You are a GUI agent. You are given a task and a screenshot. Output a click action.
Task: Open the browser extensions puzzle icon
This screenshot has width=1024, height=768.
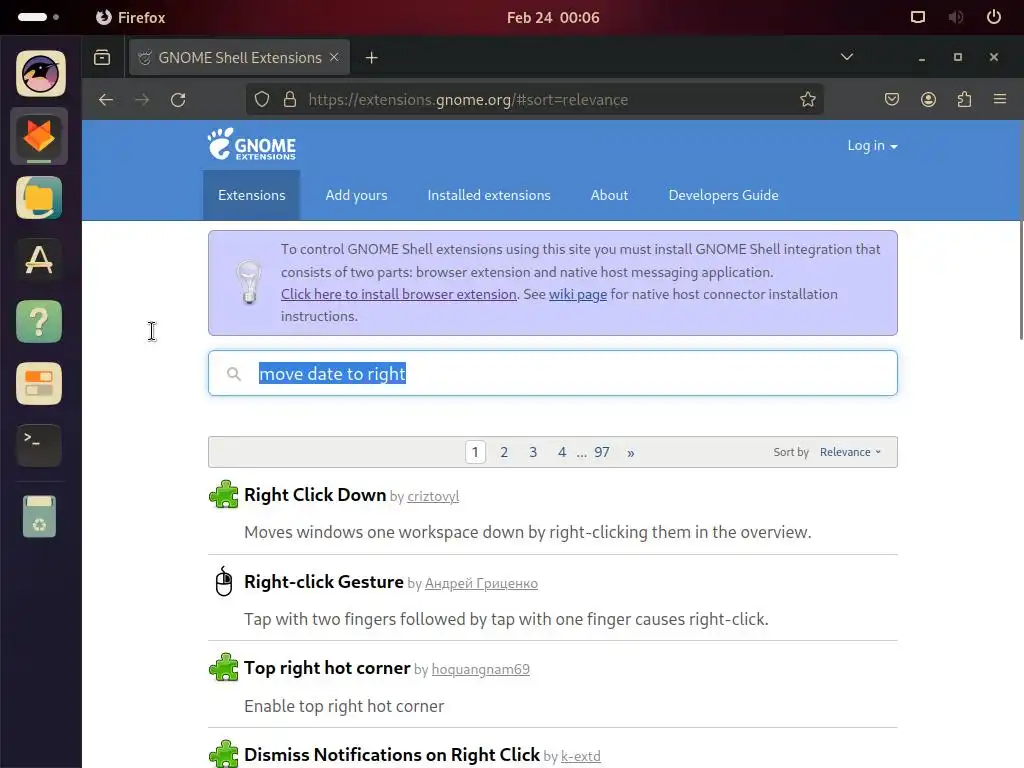(x=964, y=99)
